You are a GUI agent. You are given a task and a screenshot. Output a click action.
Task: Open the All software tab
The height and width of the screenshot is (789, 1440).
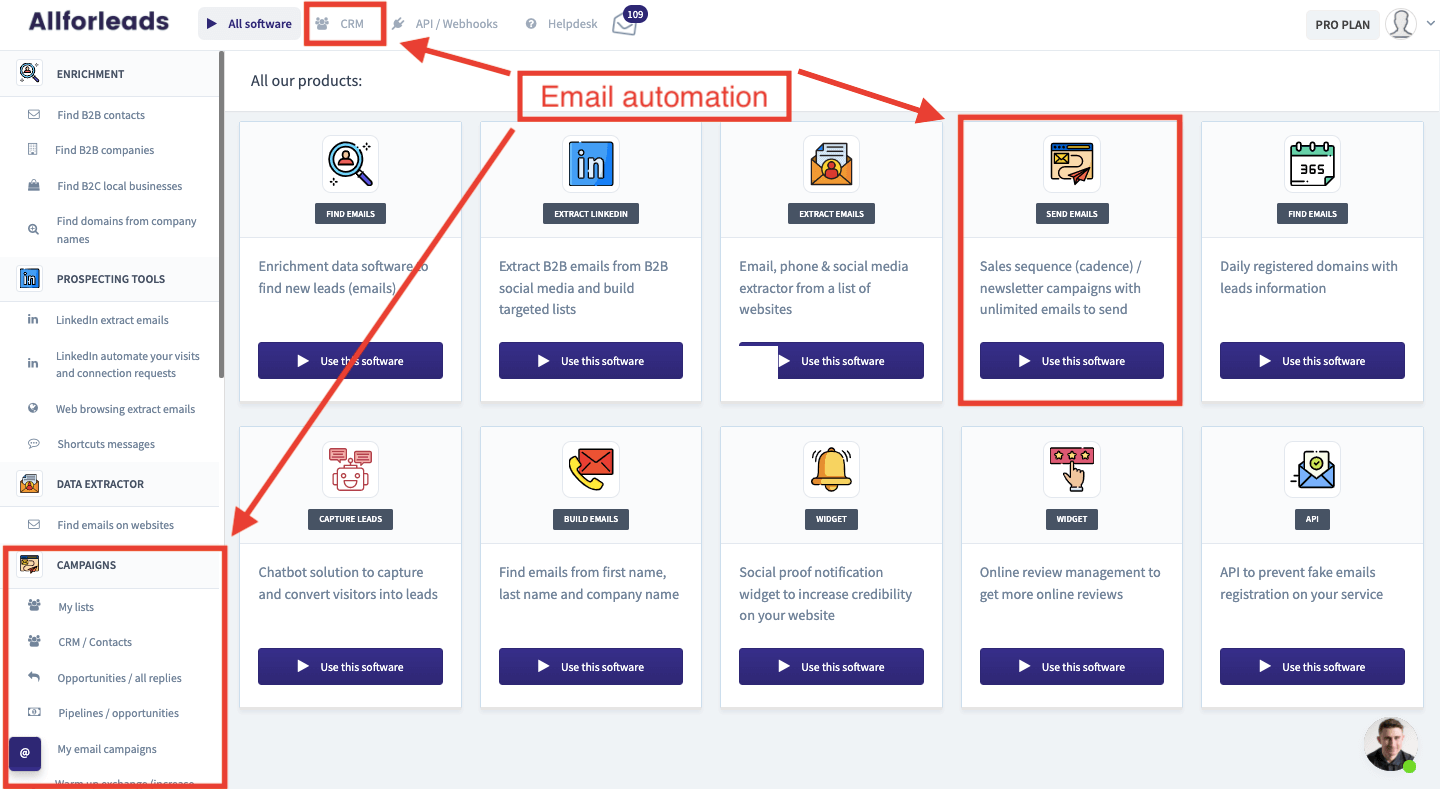tap(249, 24)
